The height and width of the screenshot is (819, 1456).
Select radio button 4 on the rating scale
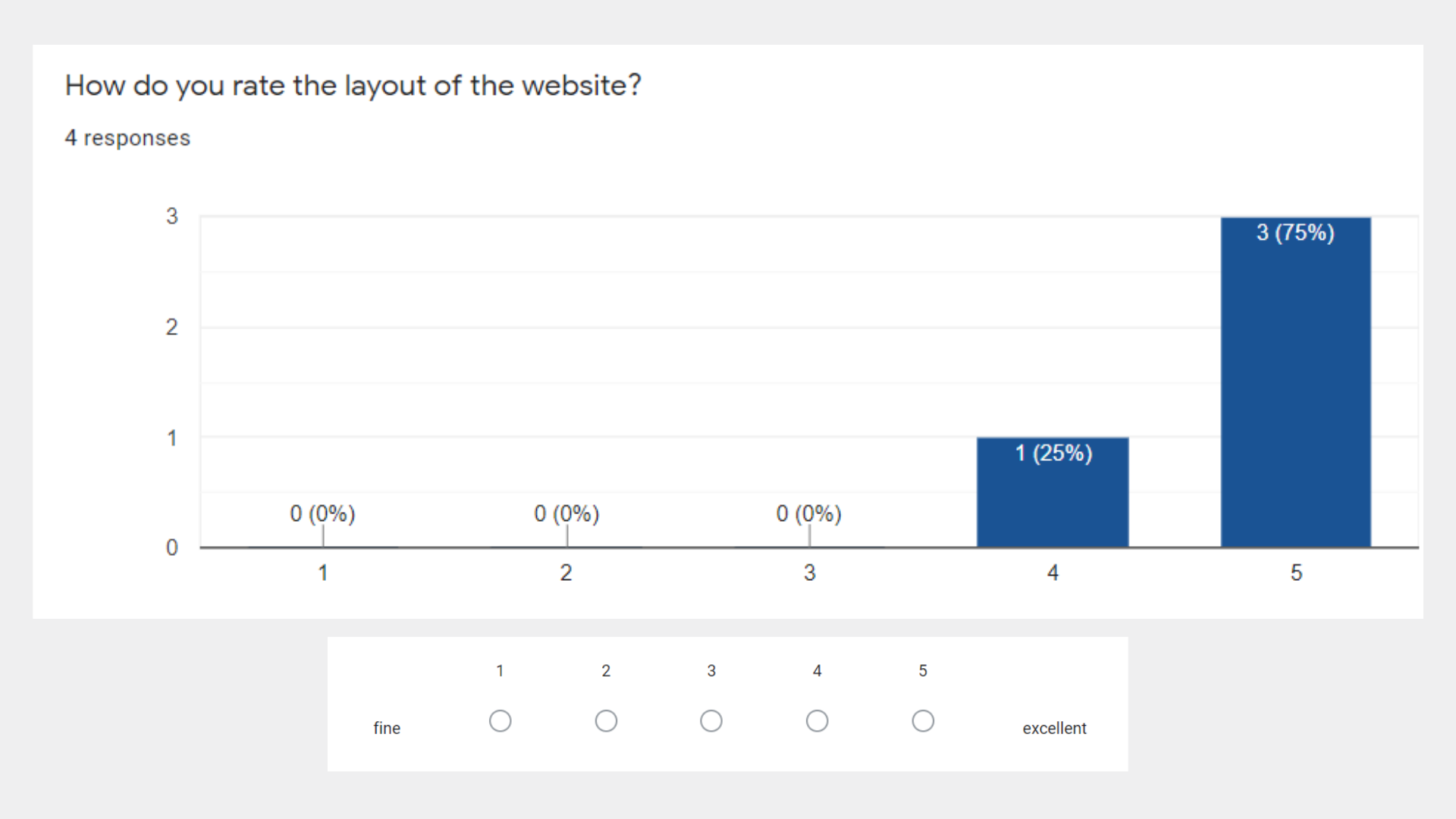817,720
